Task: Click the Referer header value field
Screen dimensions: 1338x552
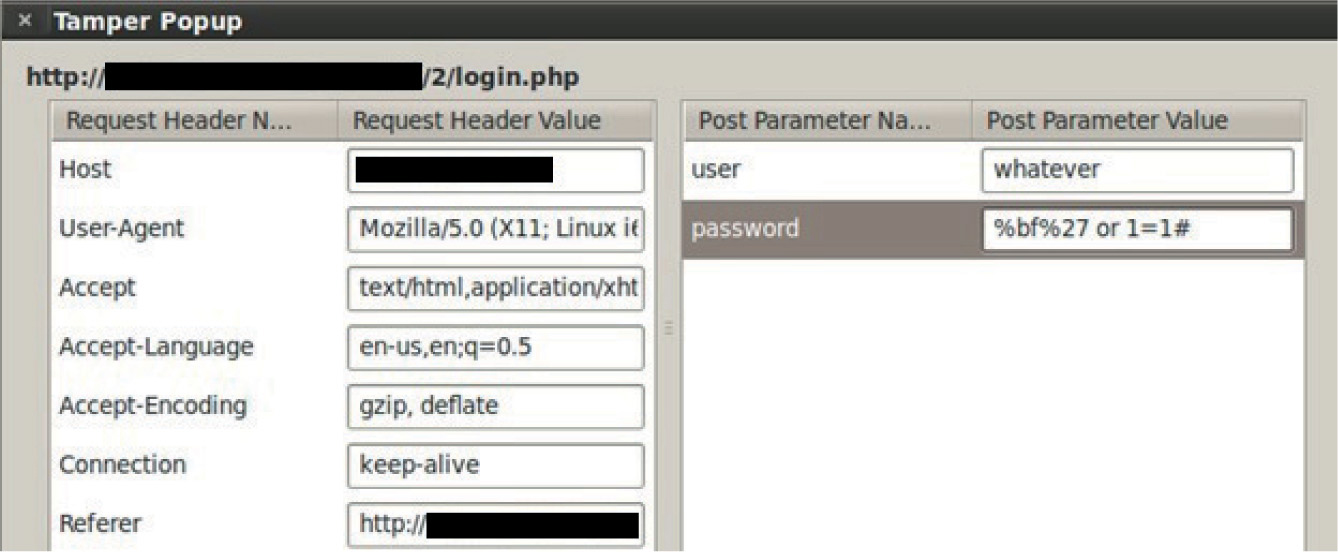Action: point(496,524)
